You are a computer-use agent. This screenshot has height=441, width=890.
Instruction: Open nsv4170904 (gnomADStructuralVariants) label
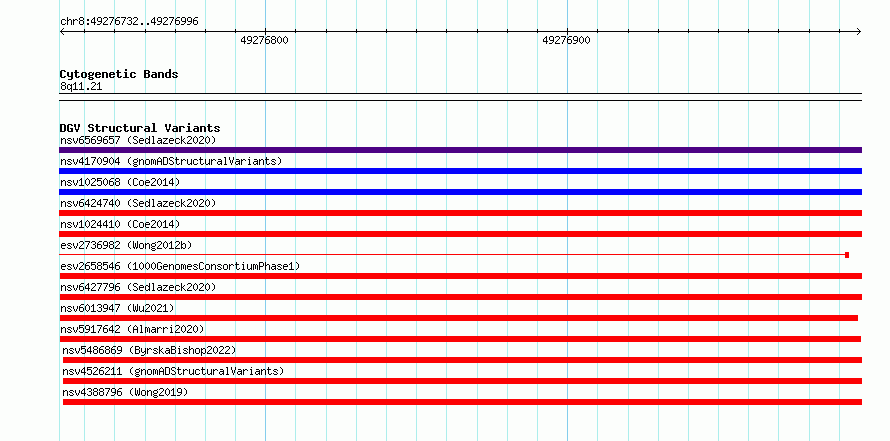click(x=171, y=161)
